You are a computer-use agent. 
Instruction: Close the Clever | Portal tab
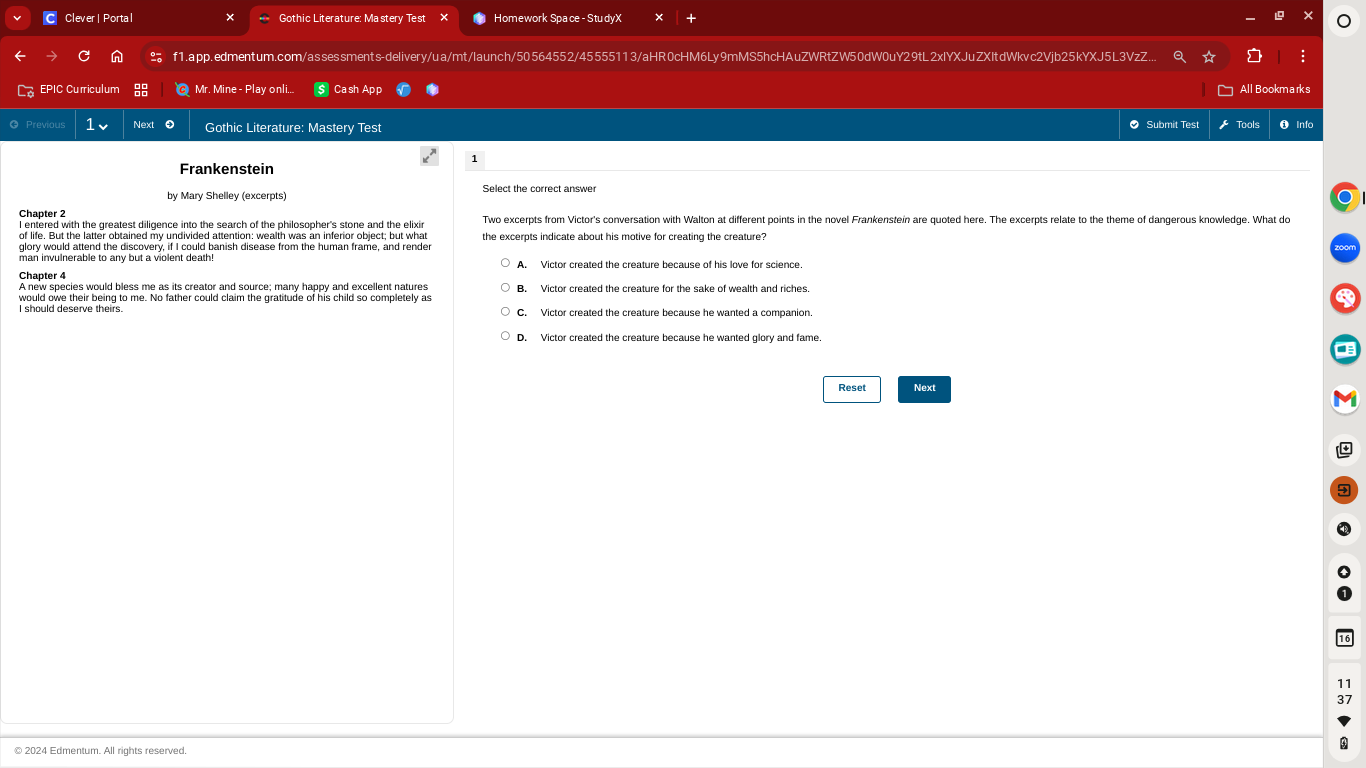(230, 18)
